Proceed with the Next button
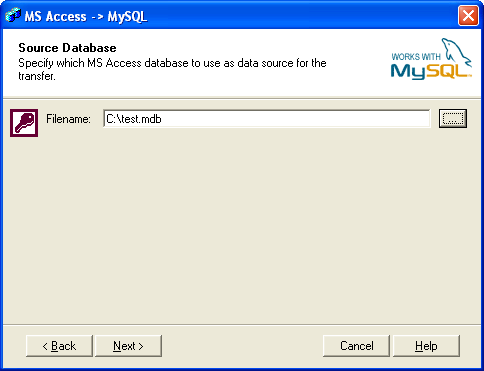 128,346
